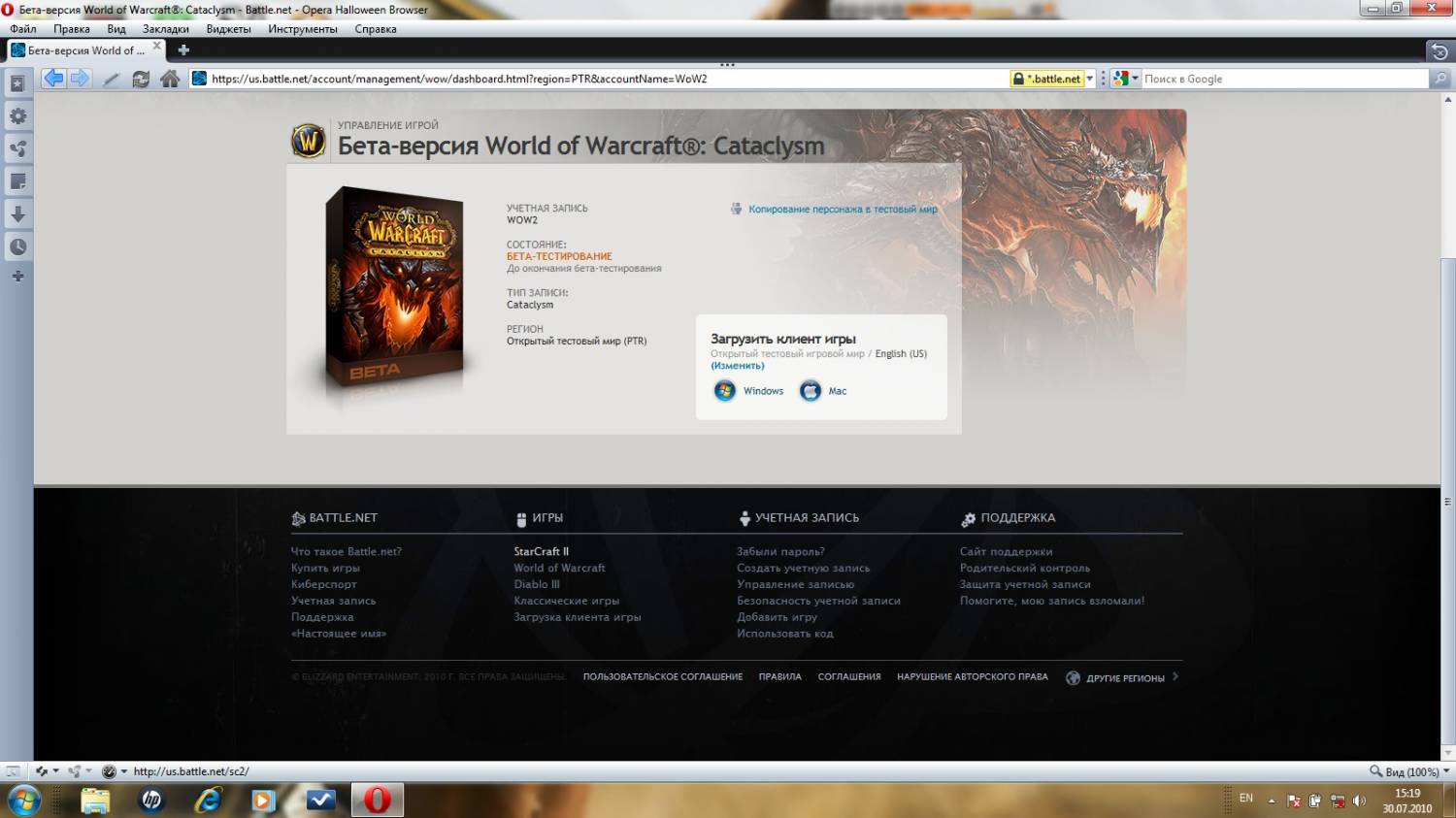The width and height of the screenshot is (1456, 818).
Task: Click the EN language indicator
Action: click(1246, 799)
